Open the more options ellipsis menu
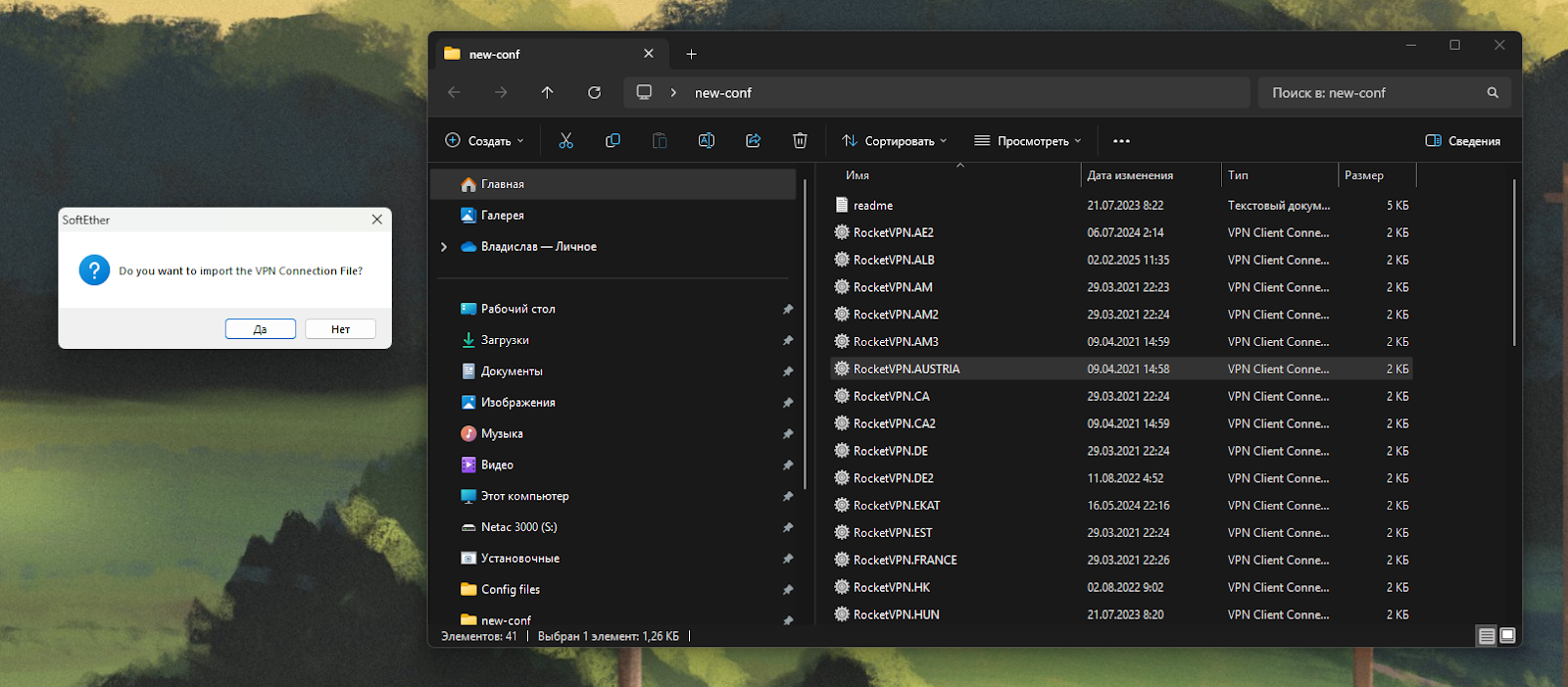The height and width of the screenshot is (687, 1568). 1121,141
